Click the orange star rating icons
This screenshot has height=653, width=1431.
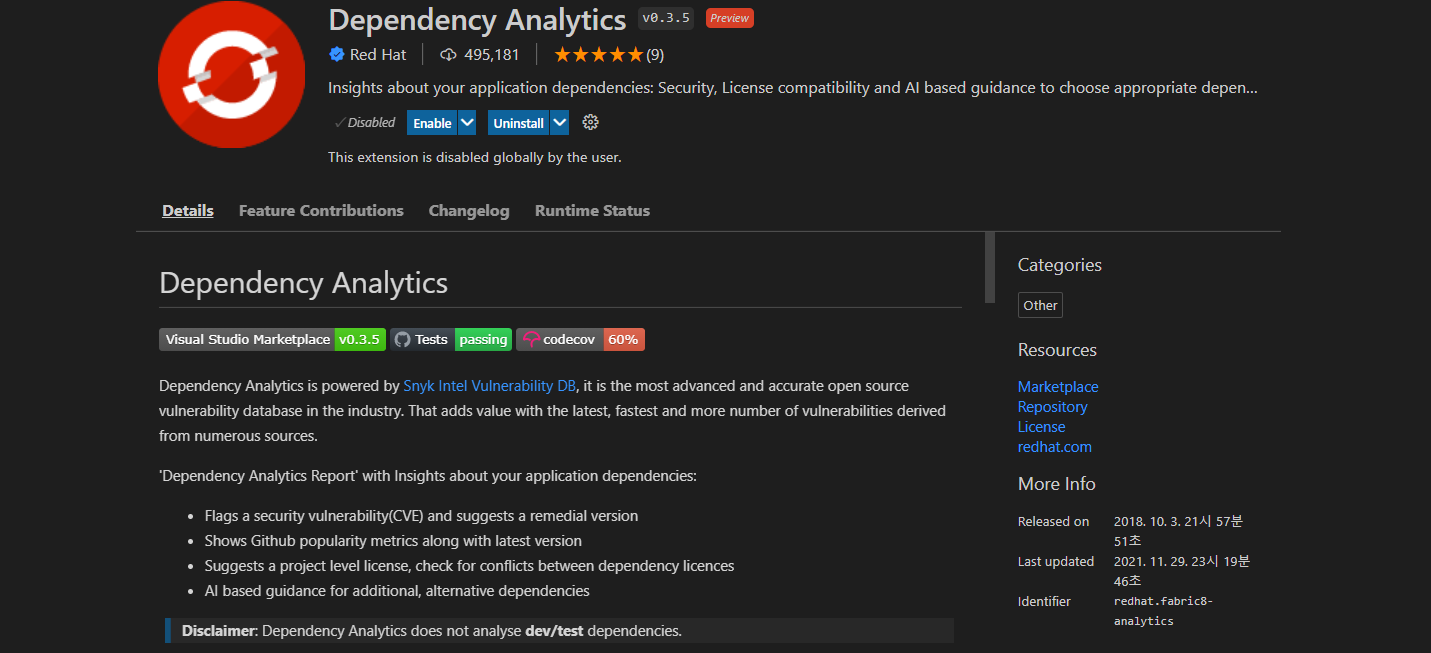pyautogui.click(x=598, y=54)
